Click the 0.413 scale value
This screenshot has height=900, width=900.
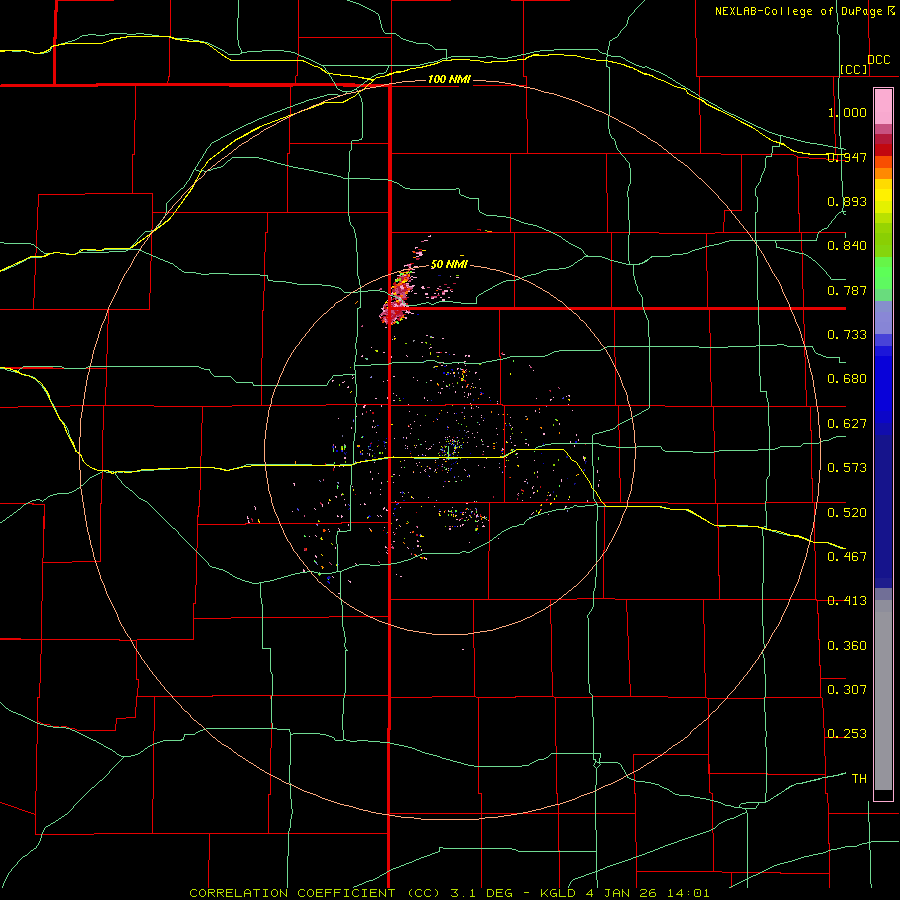pos(847,601)
